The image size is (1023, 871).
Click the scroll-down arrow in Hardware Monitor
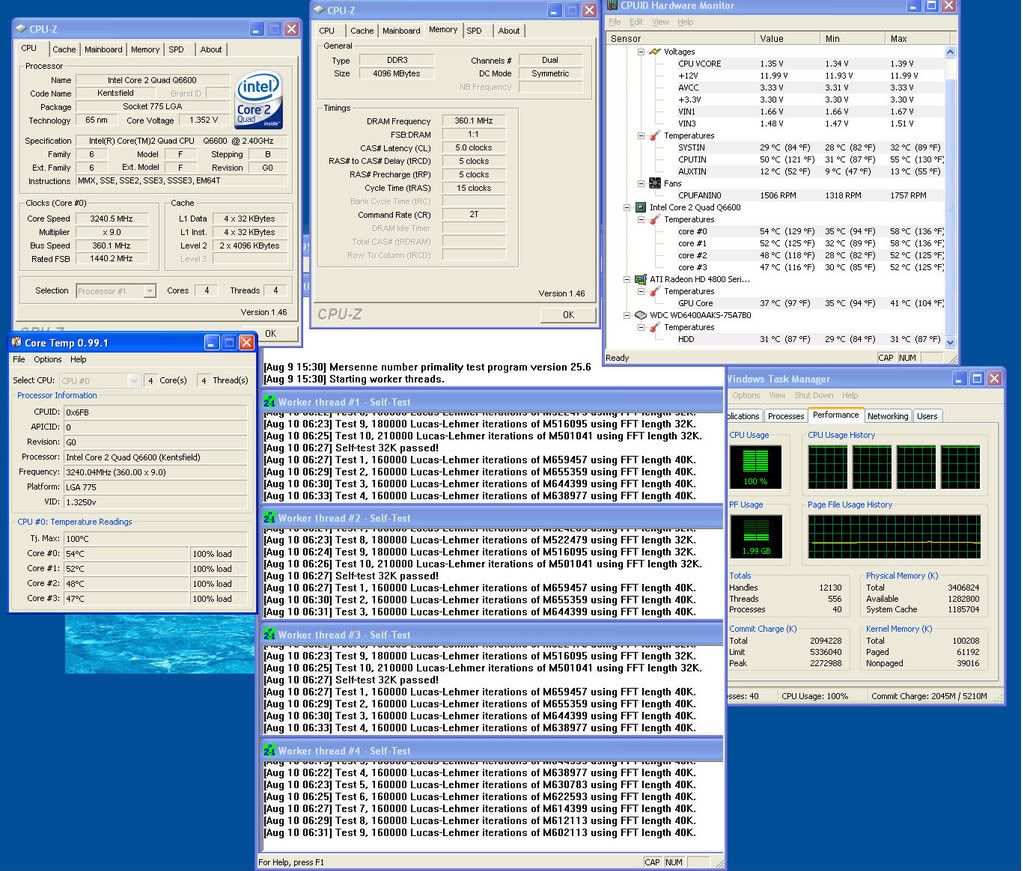[x=950, y=342]
